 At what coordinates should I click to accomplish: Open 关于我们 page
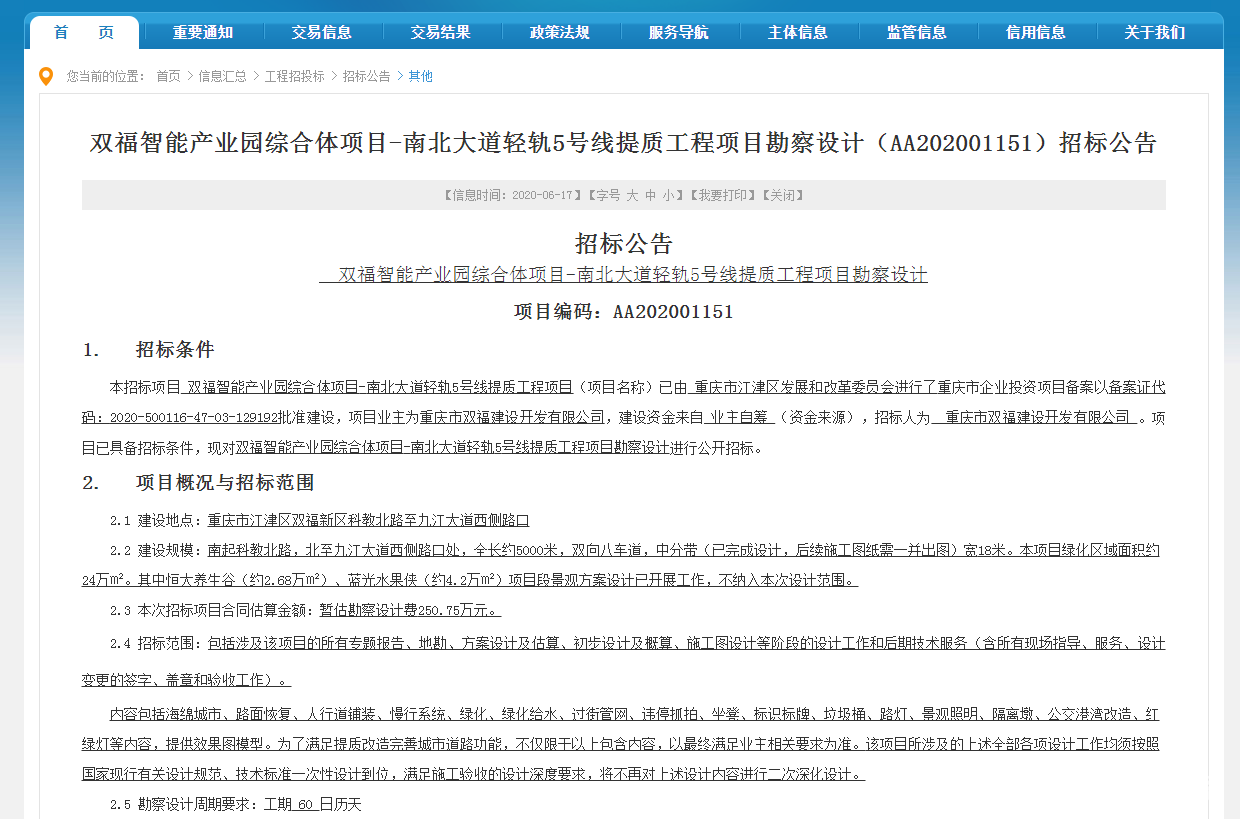click(x=1155, y=33)
